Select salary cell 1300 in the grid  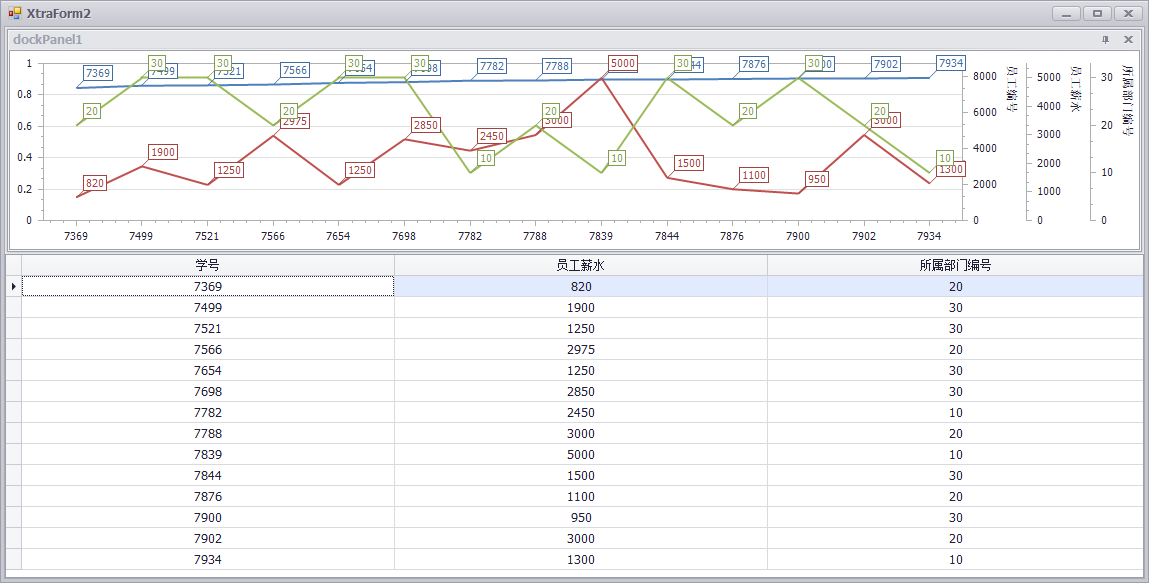click(x=580, y=560)
